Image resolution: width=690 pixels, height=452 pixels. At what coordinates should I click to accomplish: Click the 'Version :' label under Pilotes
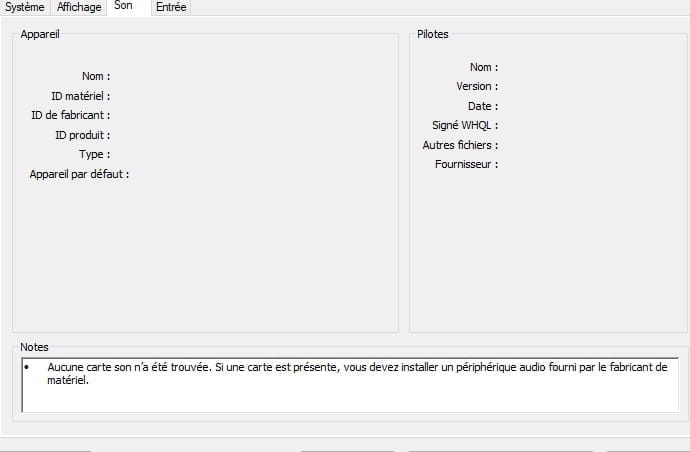pos(477,86)
